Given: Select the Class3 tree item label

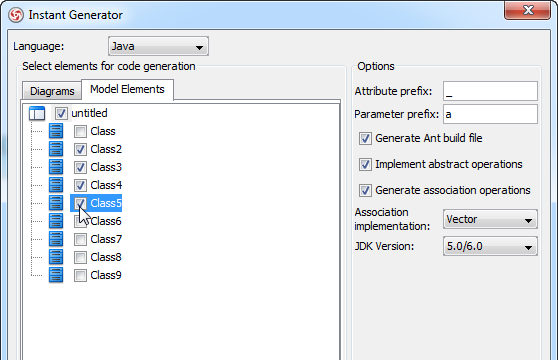Looking at the screenshot, I should pos(106,167).
